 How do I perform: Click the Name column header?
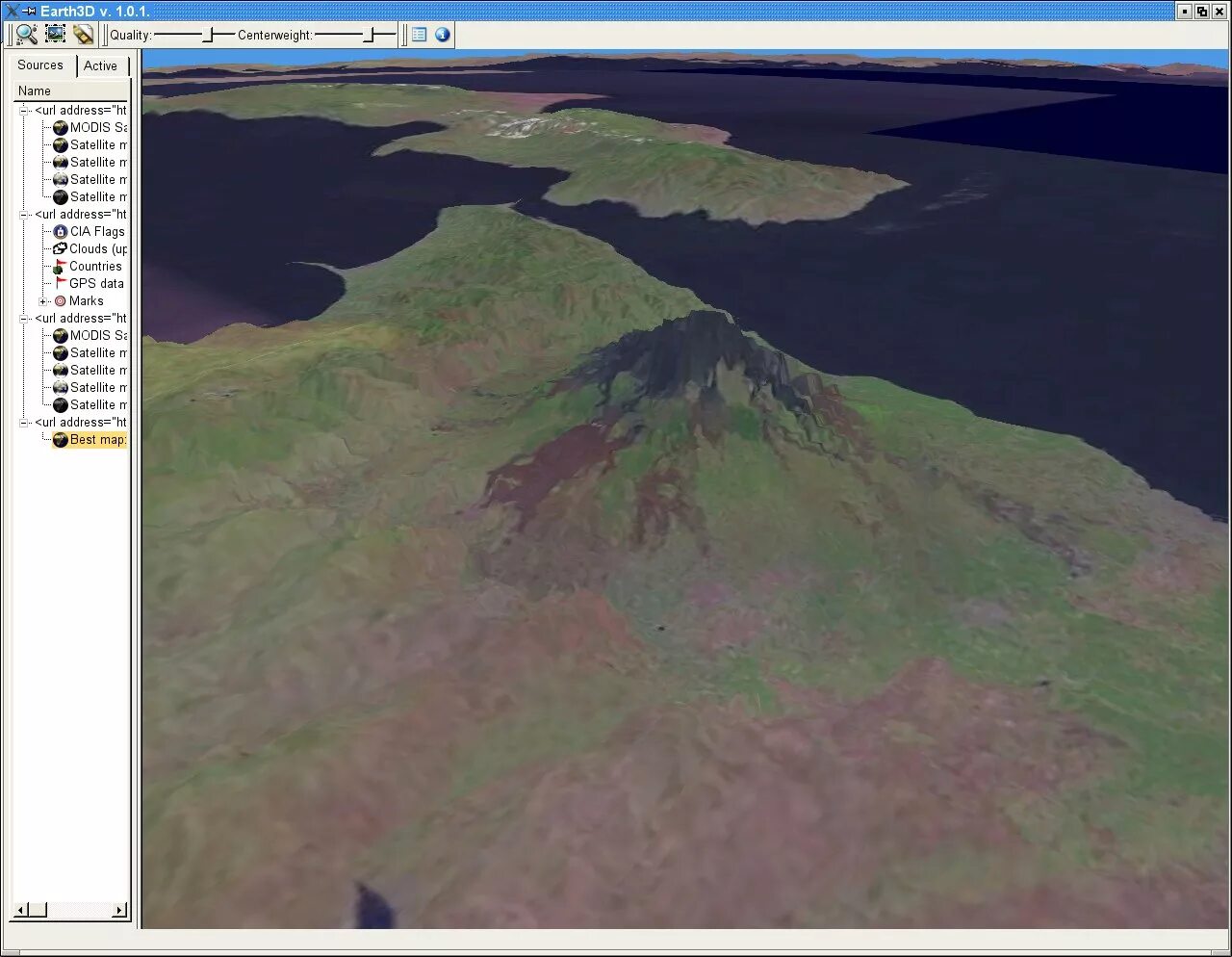pos(72,91)
